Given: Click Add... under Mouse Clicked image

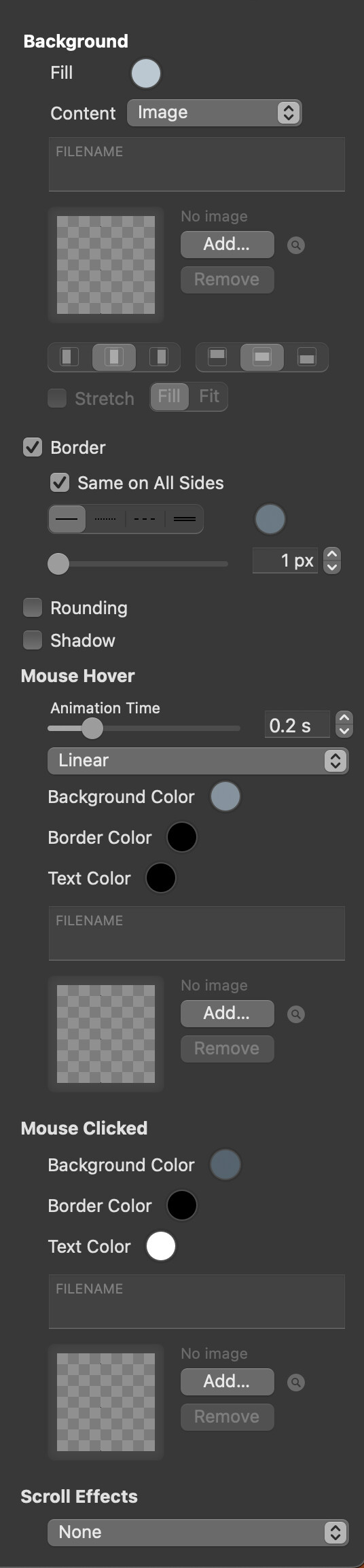Looking at the screenshot, I should tap(227, 1381).
